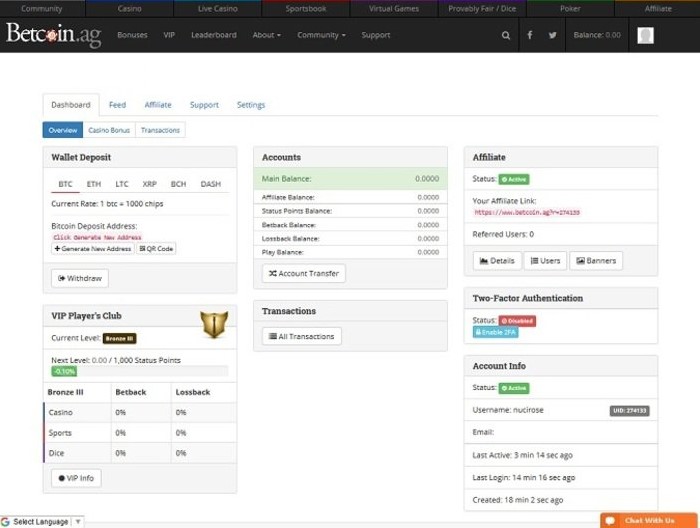The width and height of the screenshot is (700, 528).
Task: Show the deposit QR Code
Action: click(156, 249)
